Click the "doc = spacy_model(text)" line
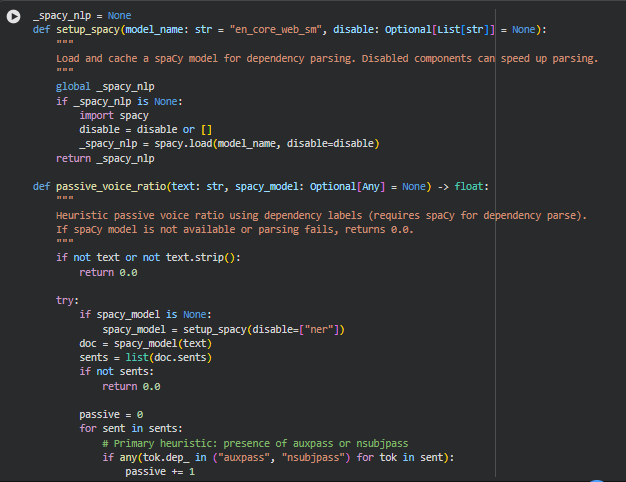Viewport: 626px width, 482px height. tap(144, 343)
